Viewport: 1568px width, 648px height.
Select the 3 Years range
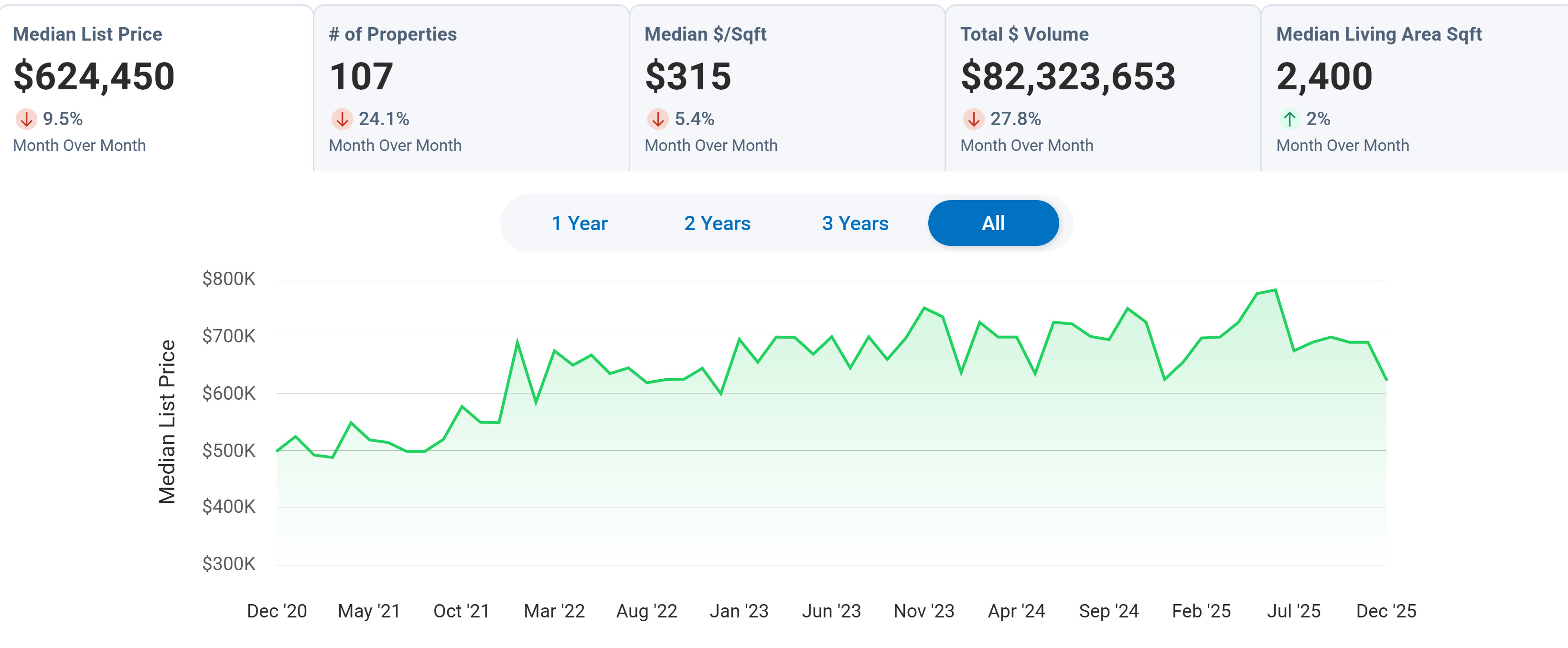click(x=855, y=223)
